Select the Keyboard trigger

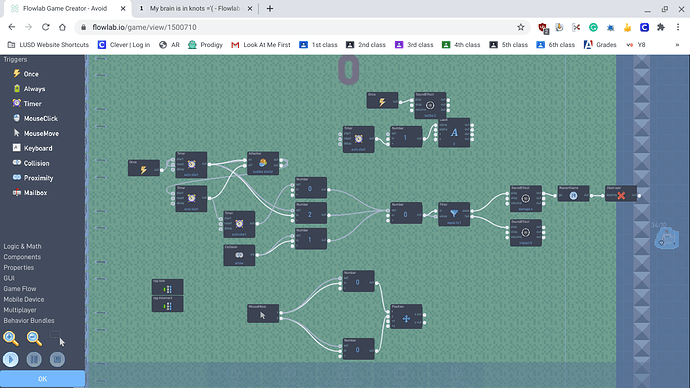point(32,148)
